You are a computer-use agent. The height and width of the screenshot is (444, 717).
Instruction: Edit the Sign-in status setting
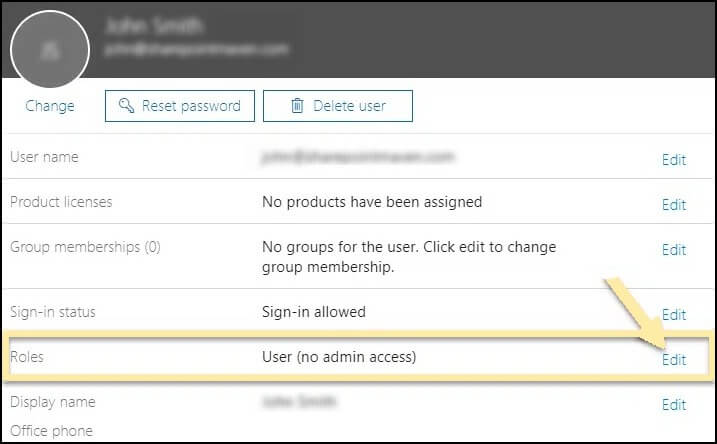click(x=674, y=315)
